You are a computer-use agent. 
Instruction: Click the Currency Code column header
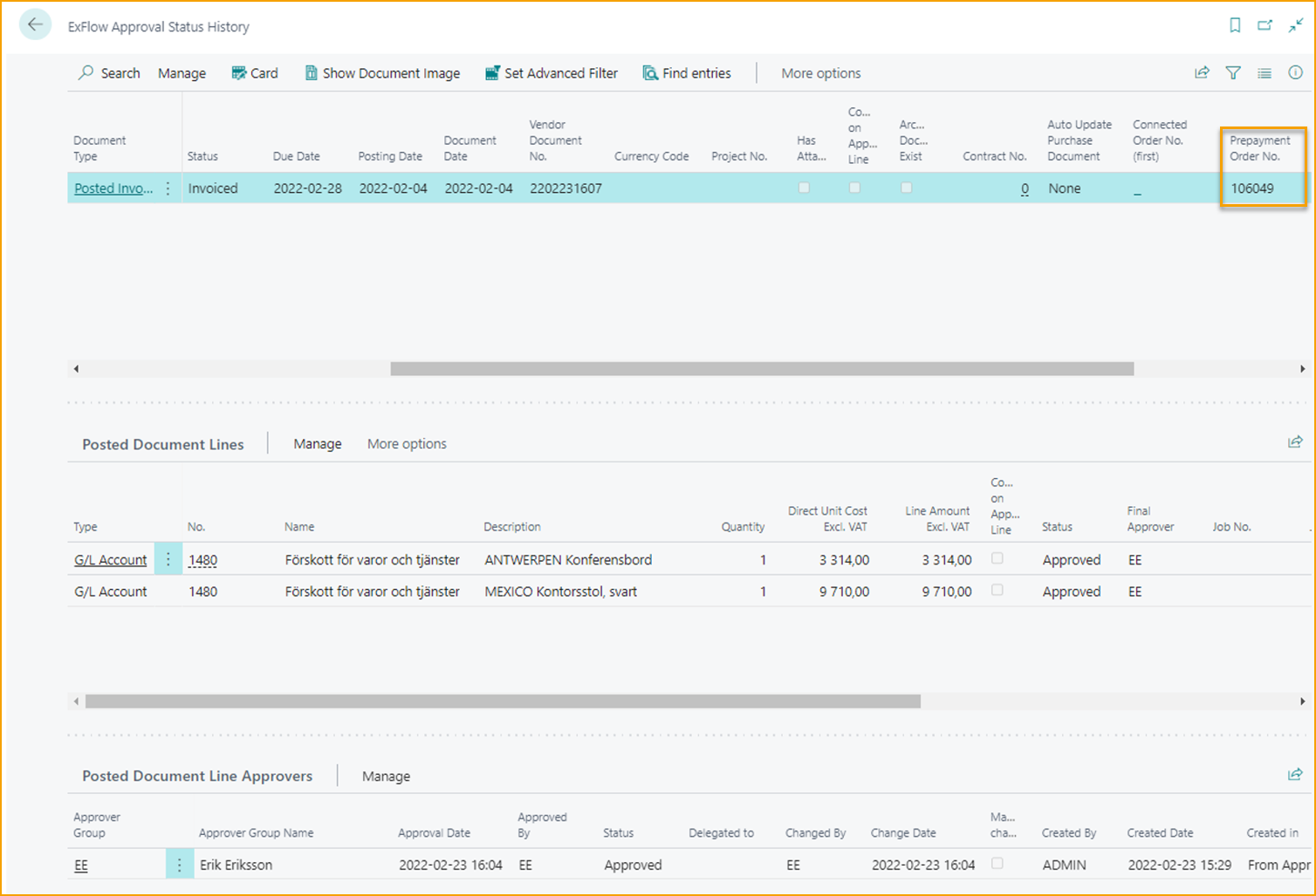coord(651,156)
